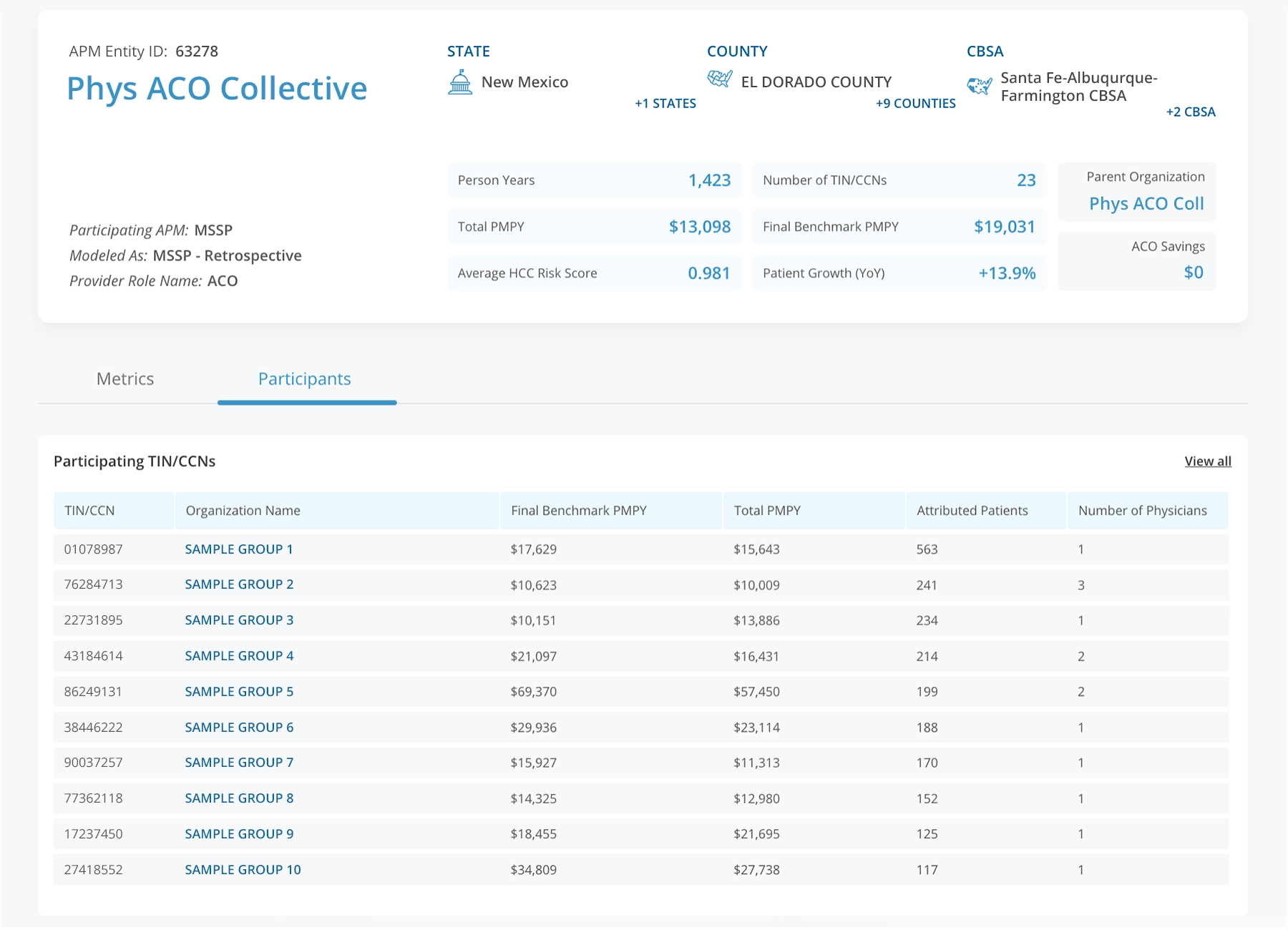
Task: Click the Patient Growth value +13.9%
Action: [x=1007, y=273]
